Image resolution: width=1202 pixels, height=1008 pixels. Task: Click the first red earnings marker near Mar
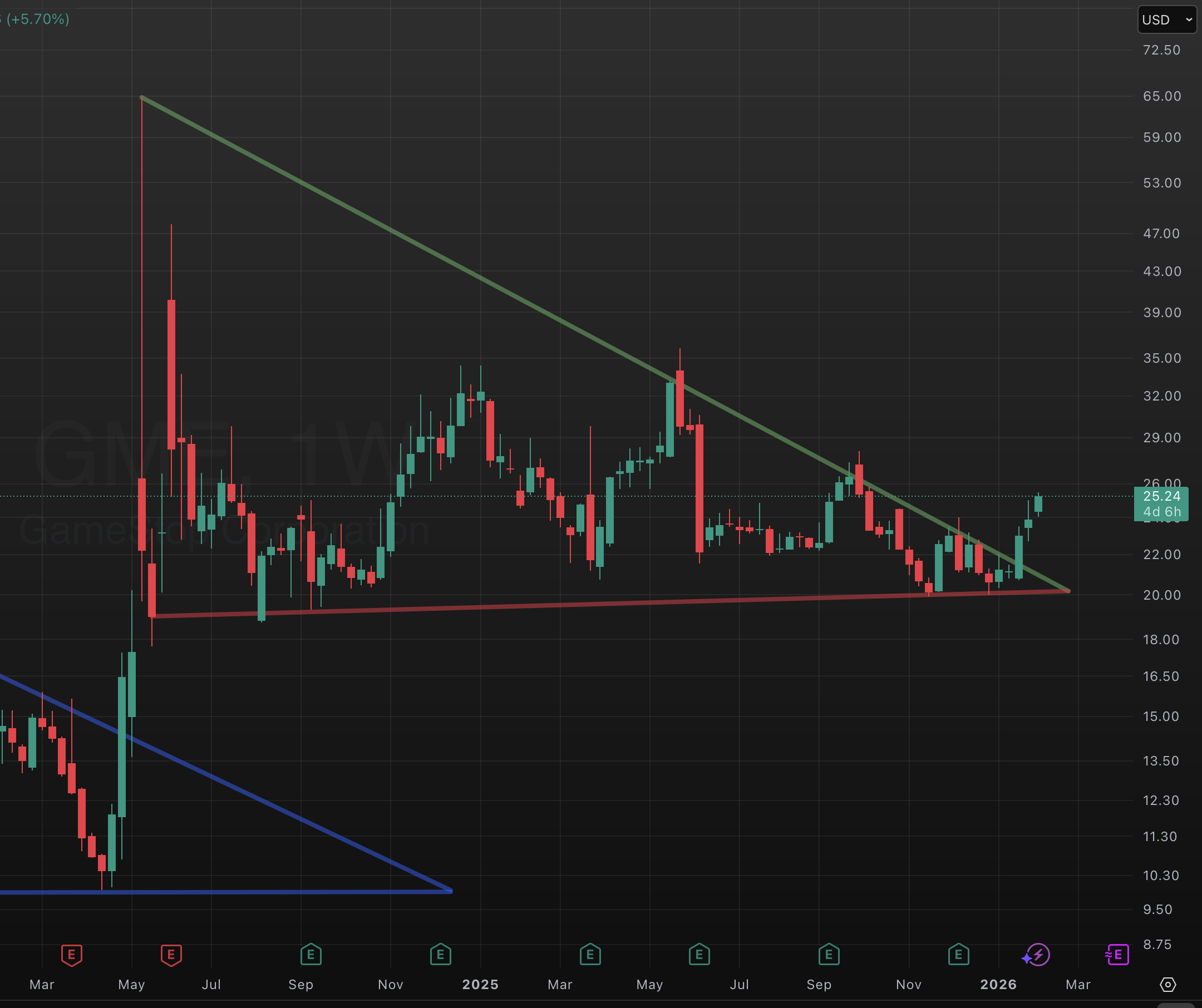point(72,955)
